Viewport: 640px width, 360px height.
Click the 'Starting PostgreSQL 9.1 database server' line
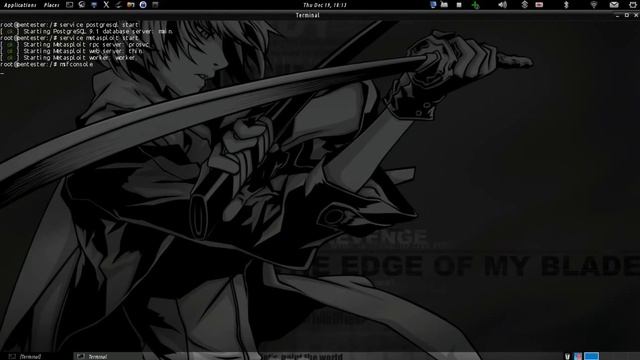(x=86, y=31)
